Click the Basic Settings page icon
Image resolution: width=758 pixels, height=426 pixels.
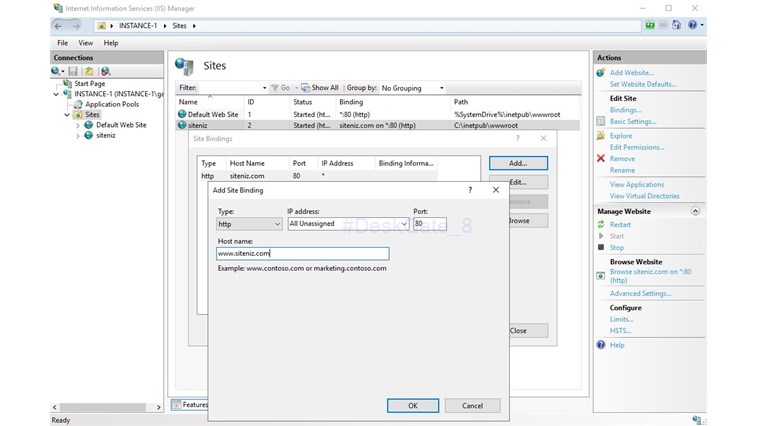[600, 121]
